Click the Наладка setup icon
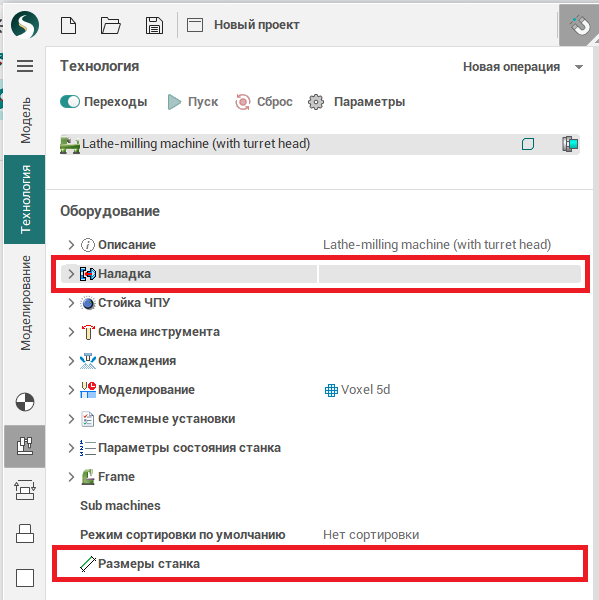Viewport: 599px width, 600px height. (x=88, y=274)
